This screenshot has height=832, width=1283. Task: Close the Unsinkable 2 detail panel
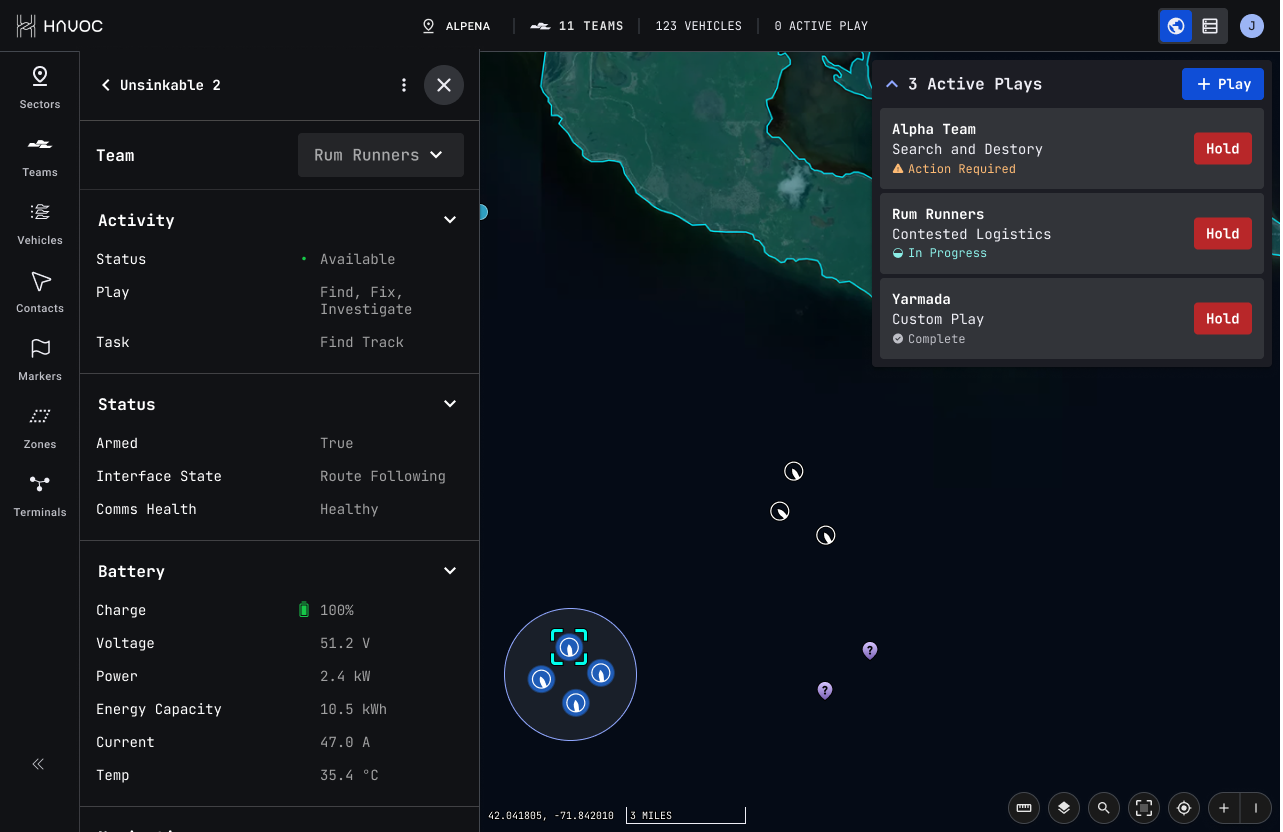coord(444,85)
